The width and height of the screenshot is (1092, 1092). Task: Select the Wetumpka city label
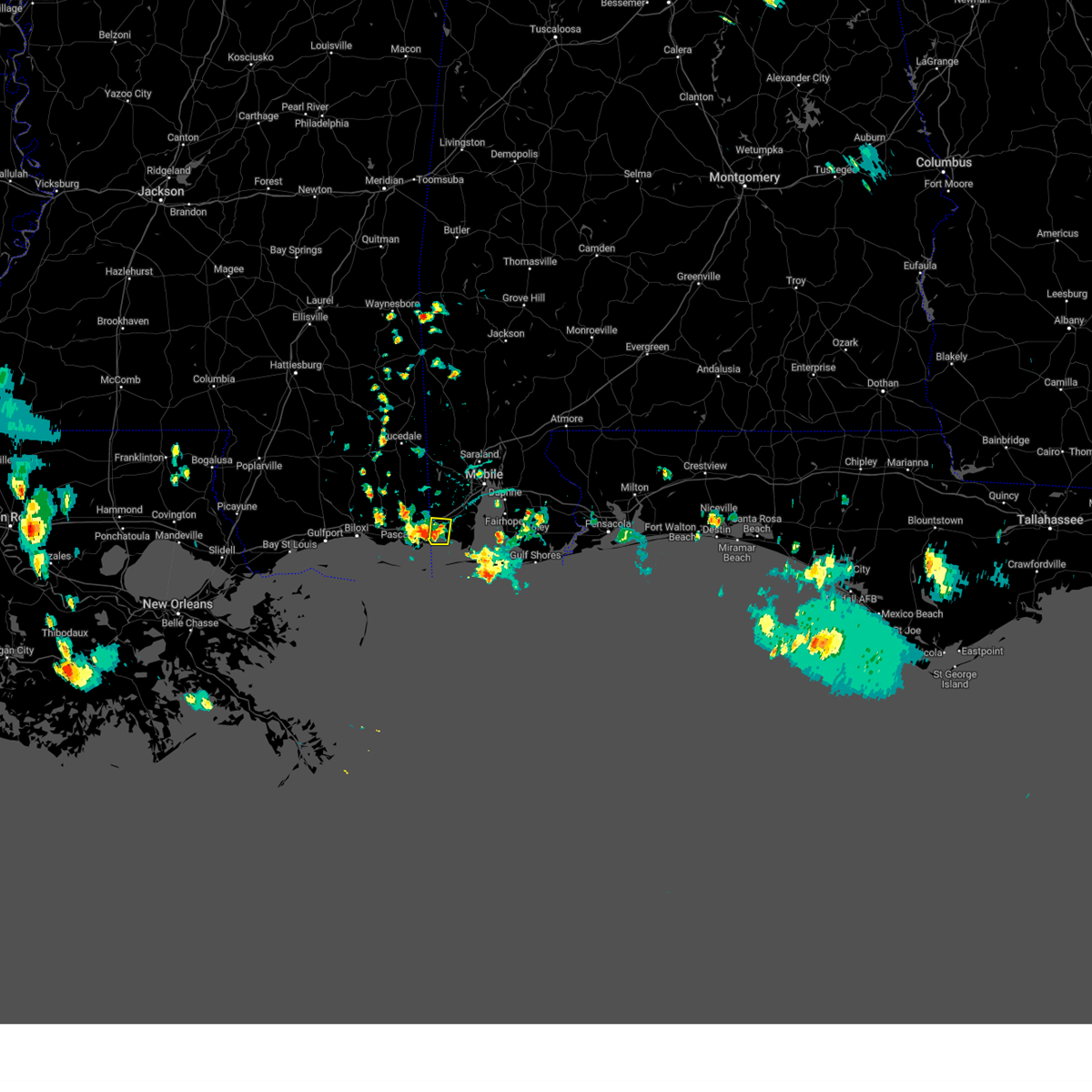[759, 150]
